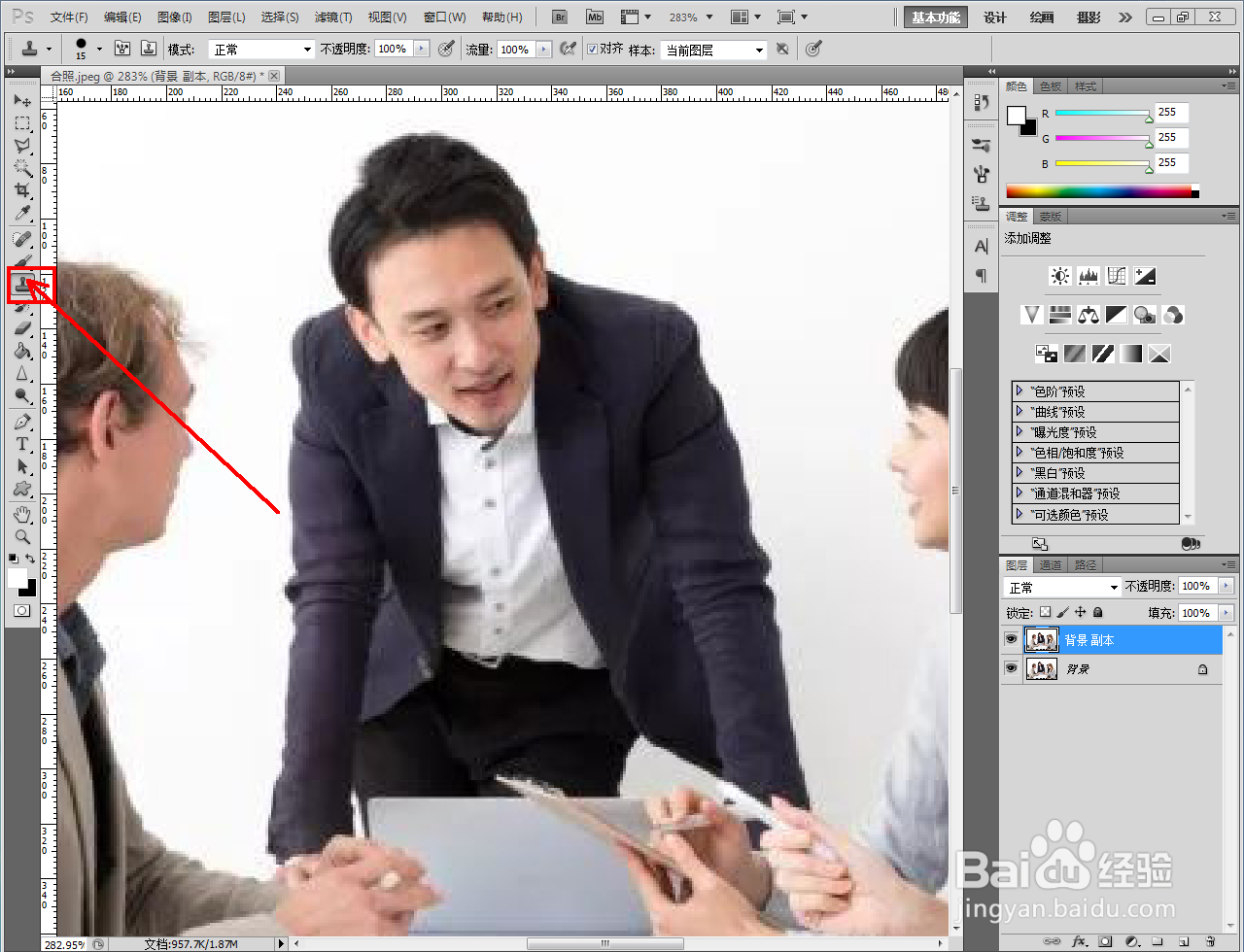Launch Mini Bridge from the application bar

[x=594, y=17]
